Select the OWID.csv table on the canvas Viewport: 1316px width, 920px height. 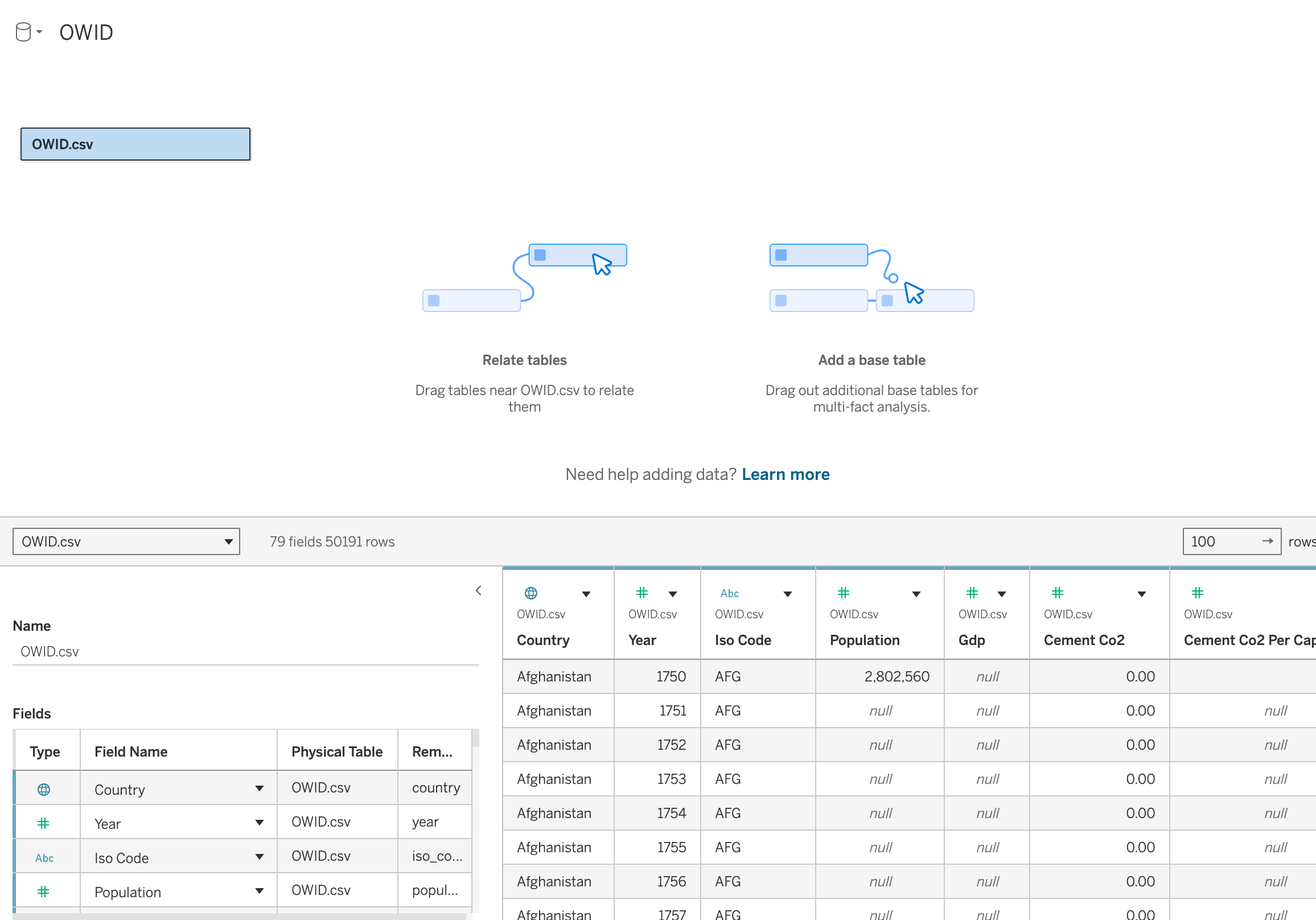(x=135, y=144)
